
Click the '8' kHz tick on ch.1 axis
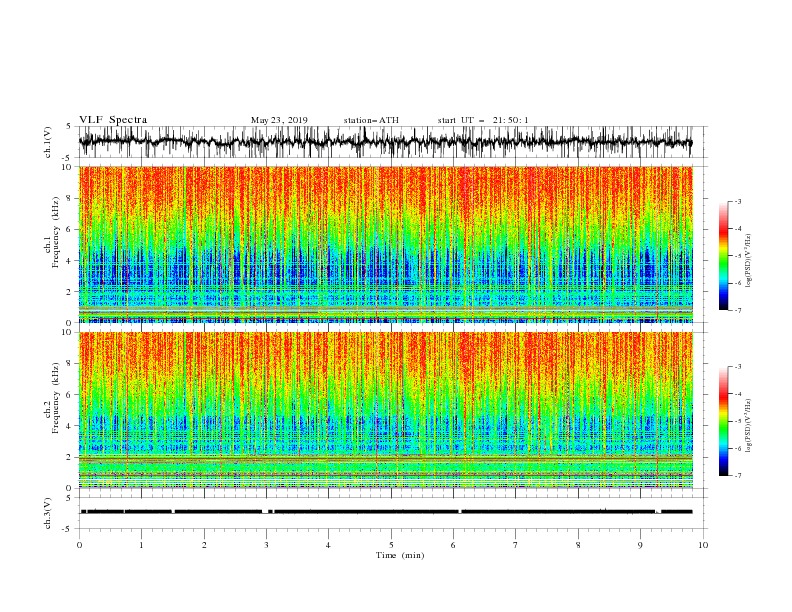(70, 198)
